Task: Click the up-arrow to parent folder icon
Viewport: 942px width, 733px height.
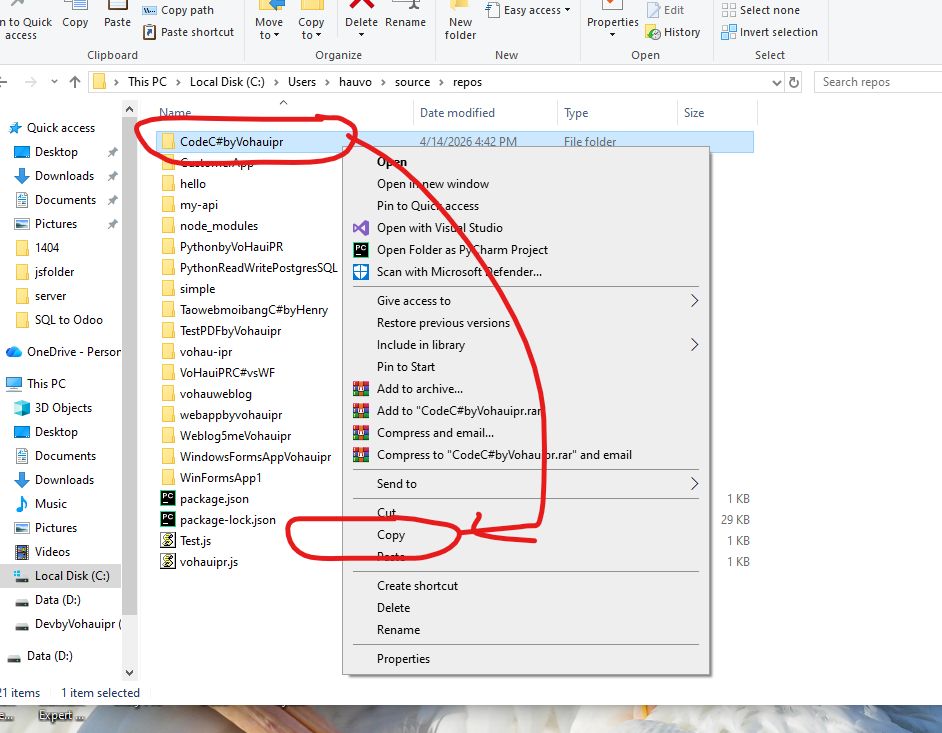Action: pyautogui.click(x=76, y=82)
